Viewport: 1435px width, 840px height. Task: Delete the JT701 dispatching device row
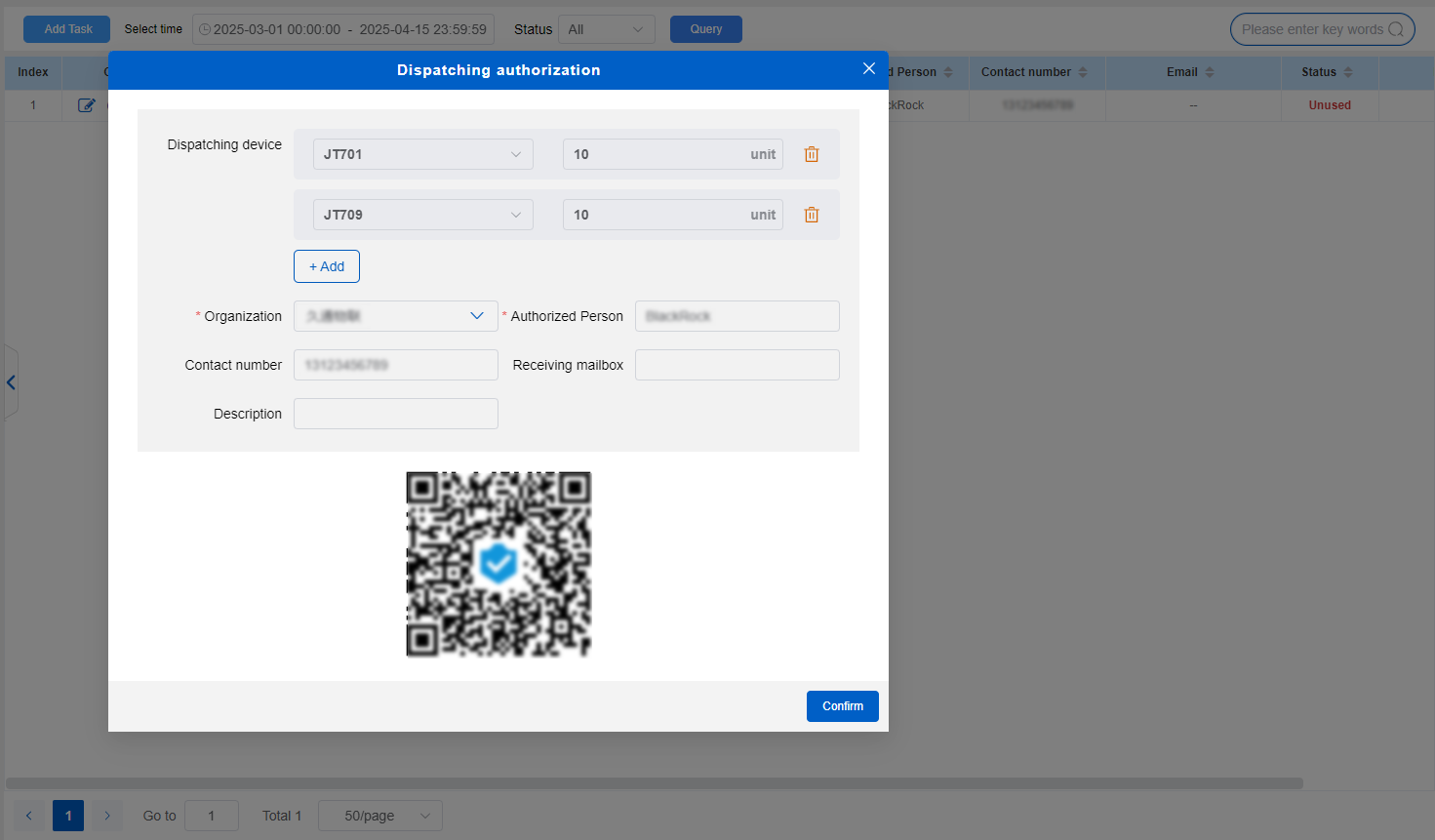(811, 154)
